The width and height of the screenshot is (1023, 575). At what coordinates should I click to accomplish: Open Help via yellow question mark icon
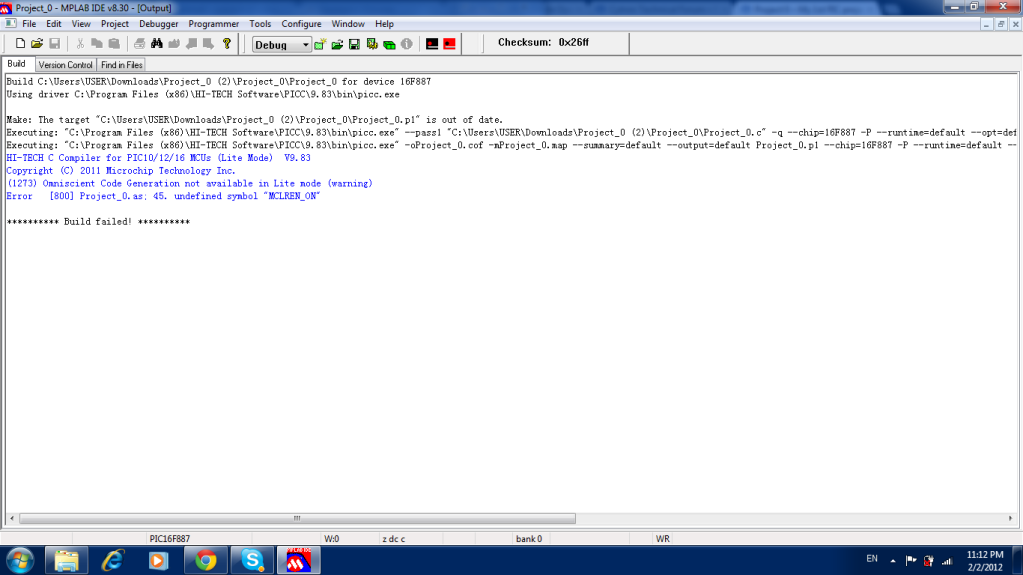[226, 44]
